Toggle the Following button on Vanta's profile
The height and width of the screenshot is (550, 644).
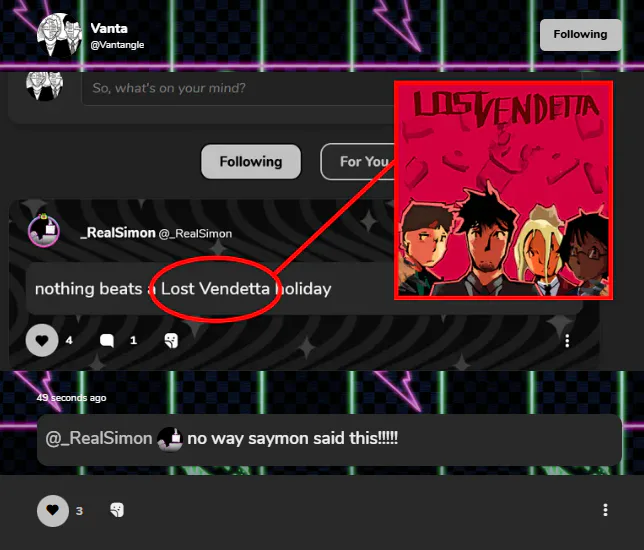point(580,35)
